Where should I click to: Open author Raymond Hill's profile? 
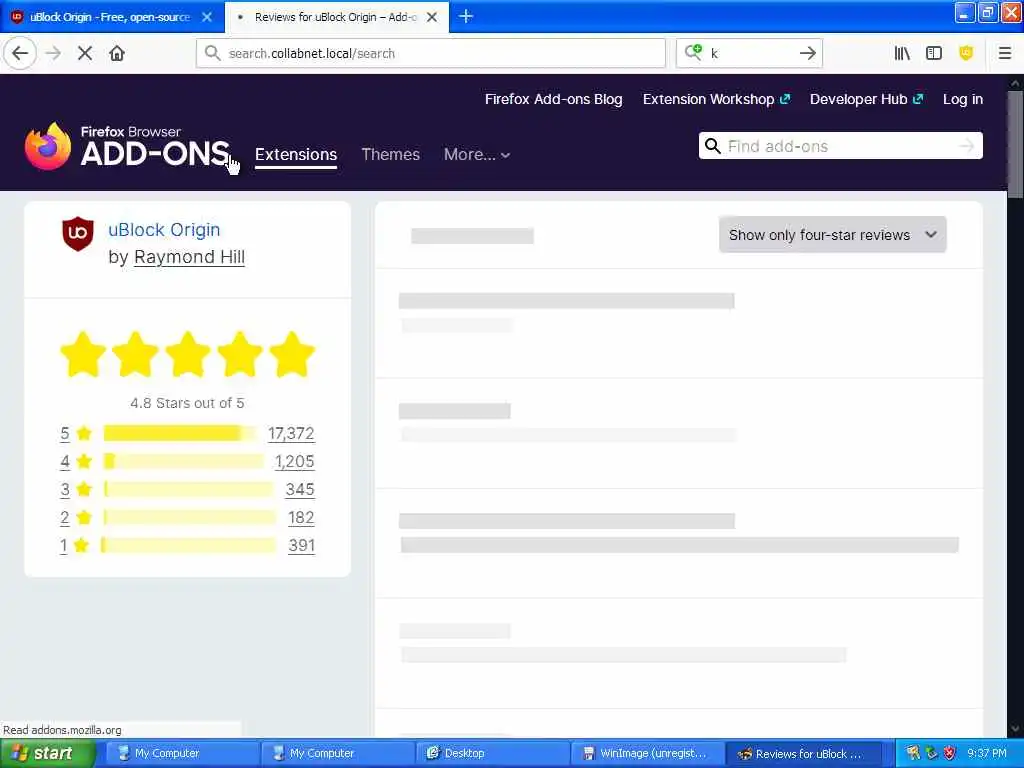tap(189, 257)
